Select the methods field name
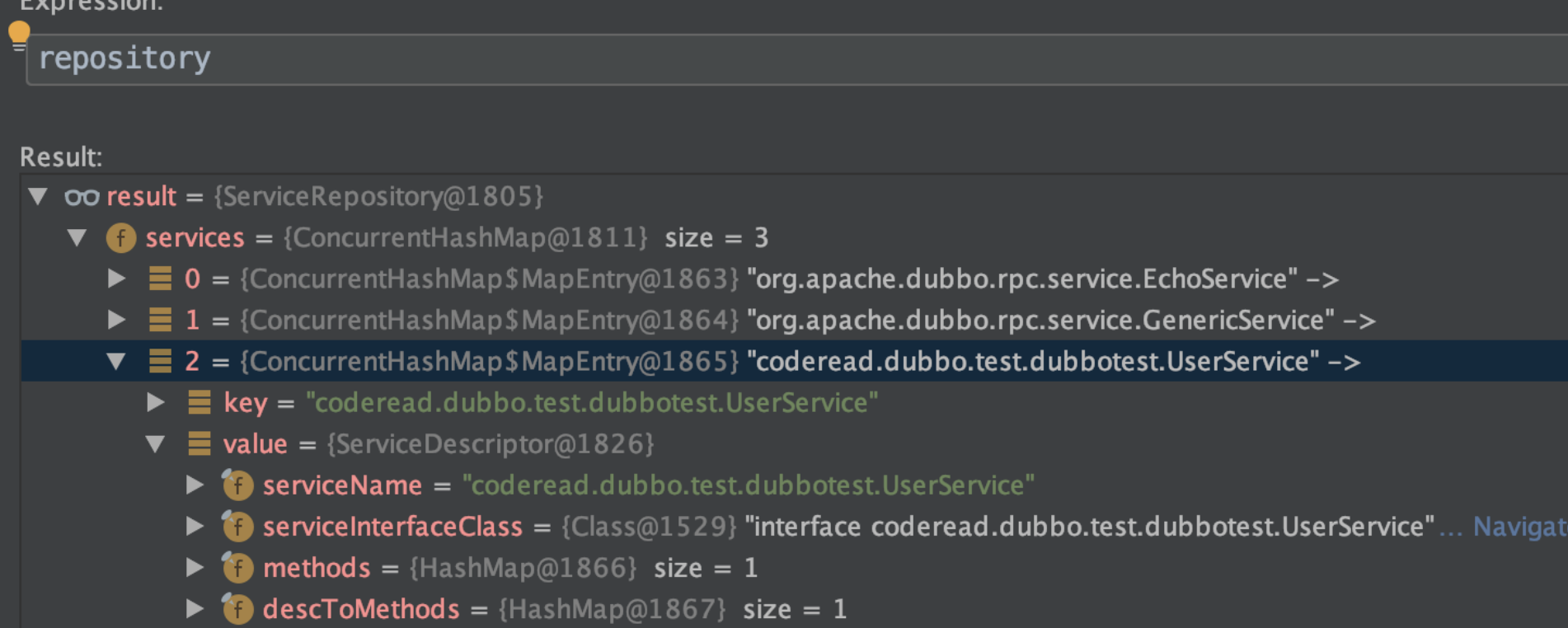The image size is (1568, 628). 317,568
